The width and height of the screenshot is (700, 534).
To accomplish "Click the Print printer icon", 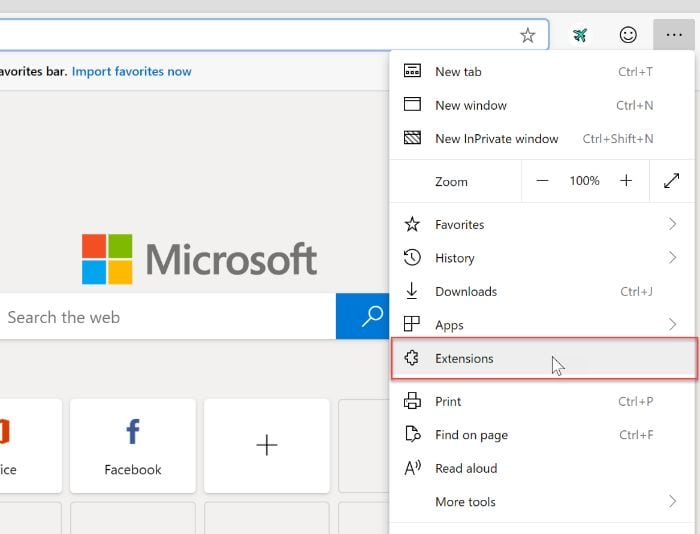I will point(412,400).
